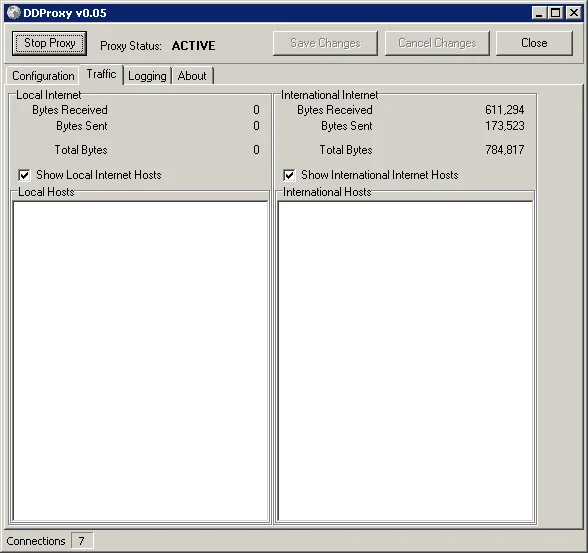
Task: Click the Save Changes button
Action: click(x=325, y=43)
